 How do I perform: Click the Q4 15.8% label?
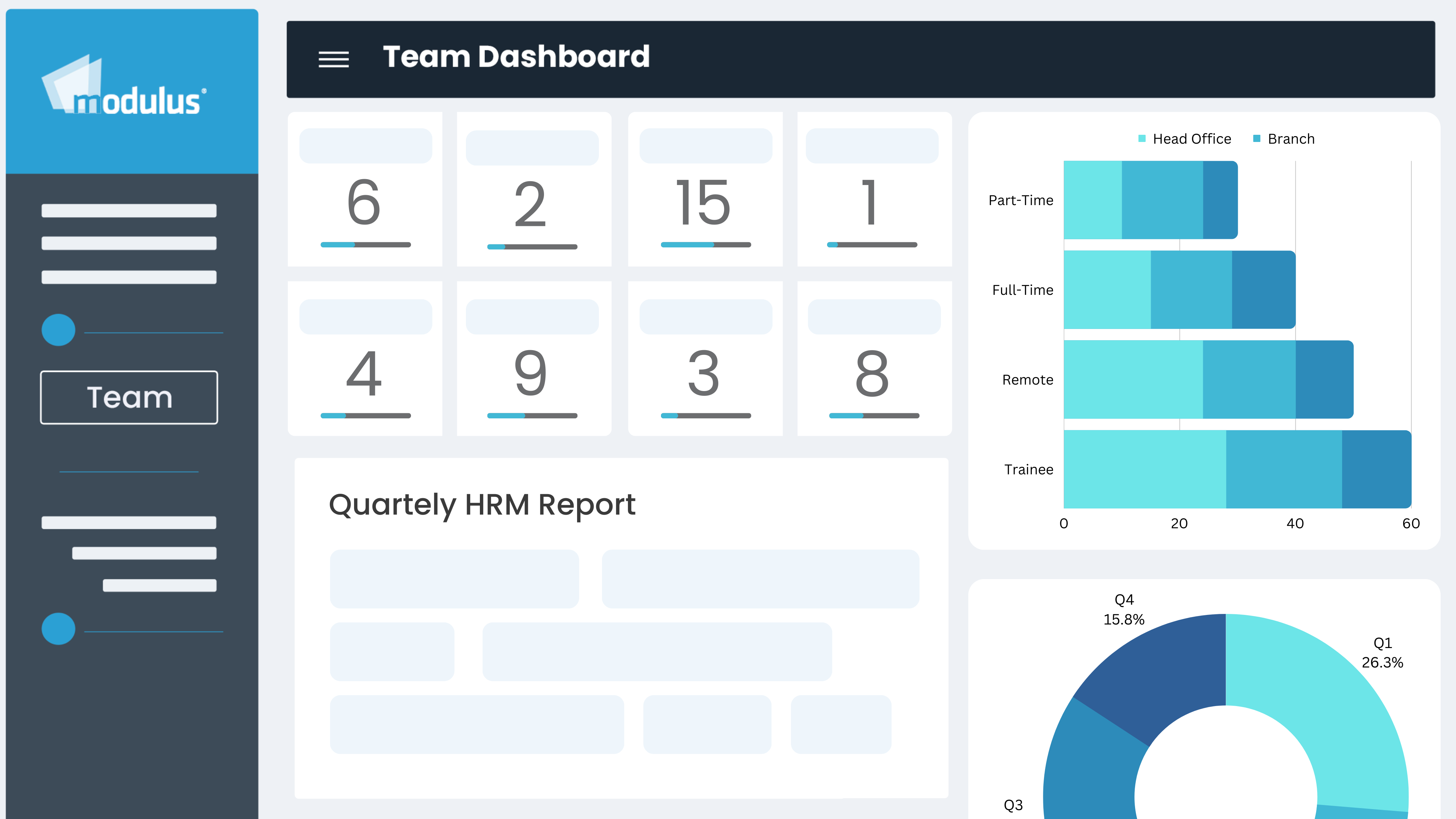pyautogui.click(x=1124, y=609)
